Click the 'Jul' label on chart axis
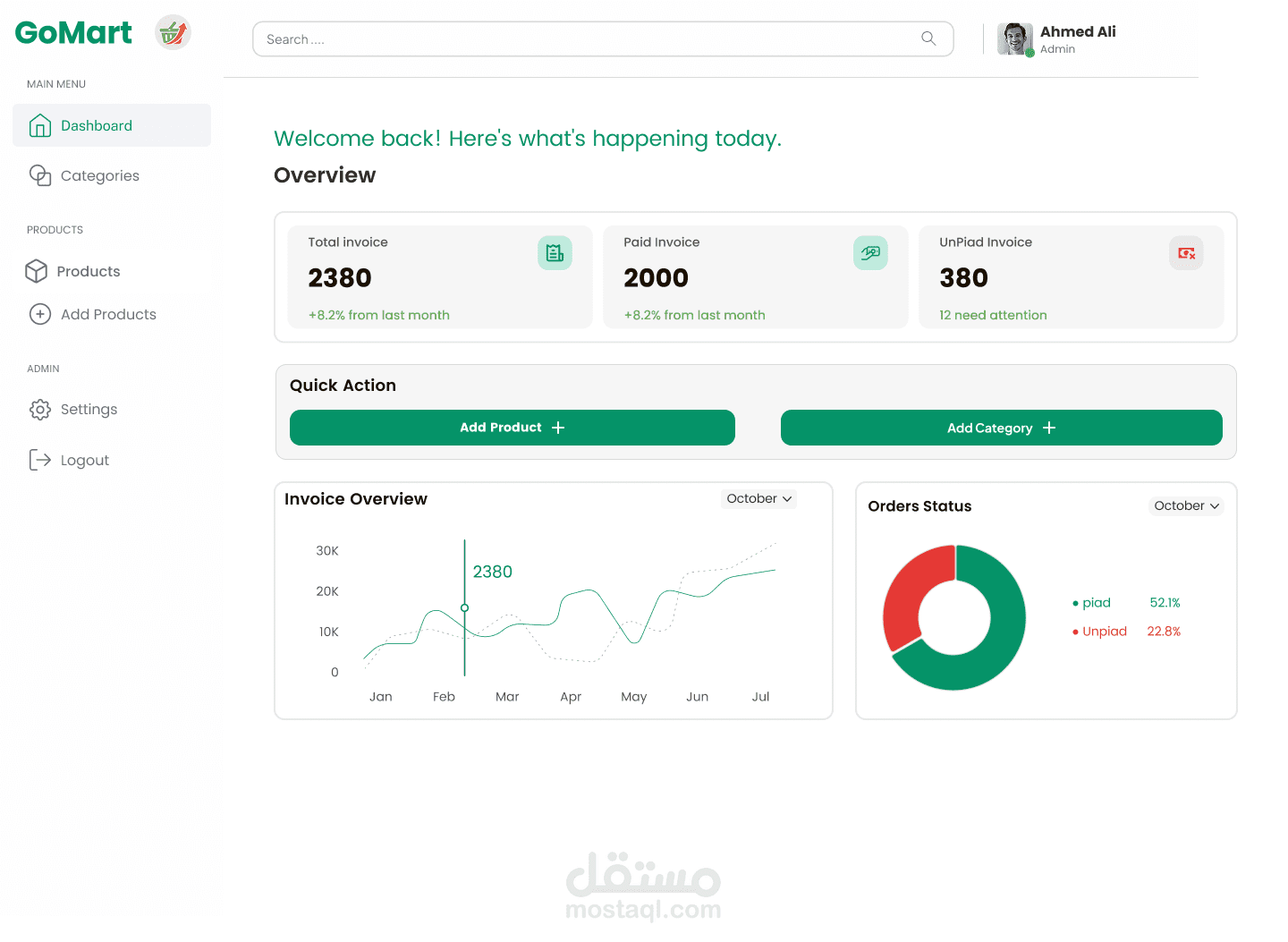Screen dimensions: 1288x942 760,697
